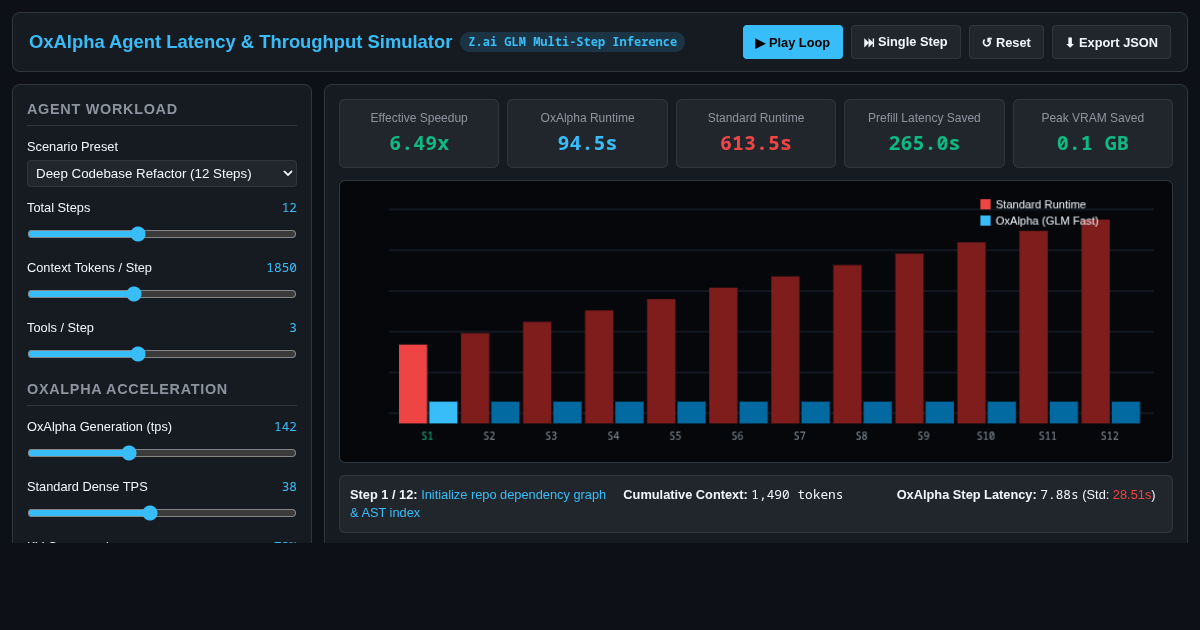Click the S10 axis label
This screenshot has height=630, width=1200.
click(985, 436)
